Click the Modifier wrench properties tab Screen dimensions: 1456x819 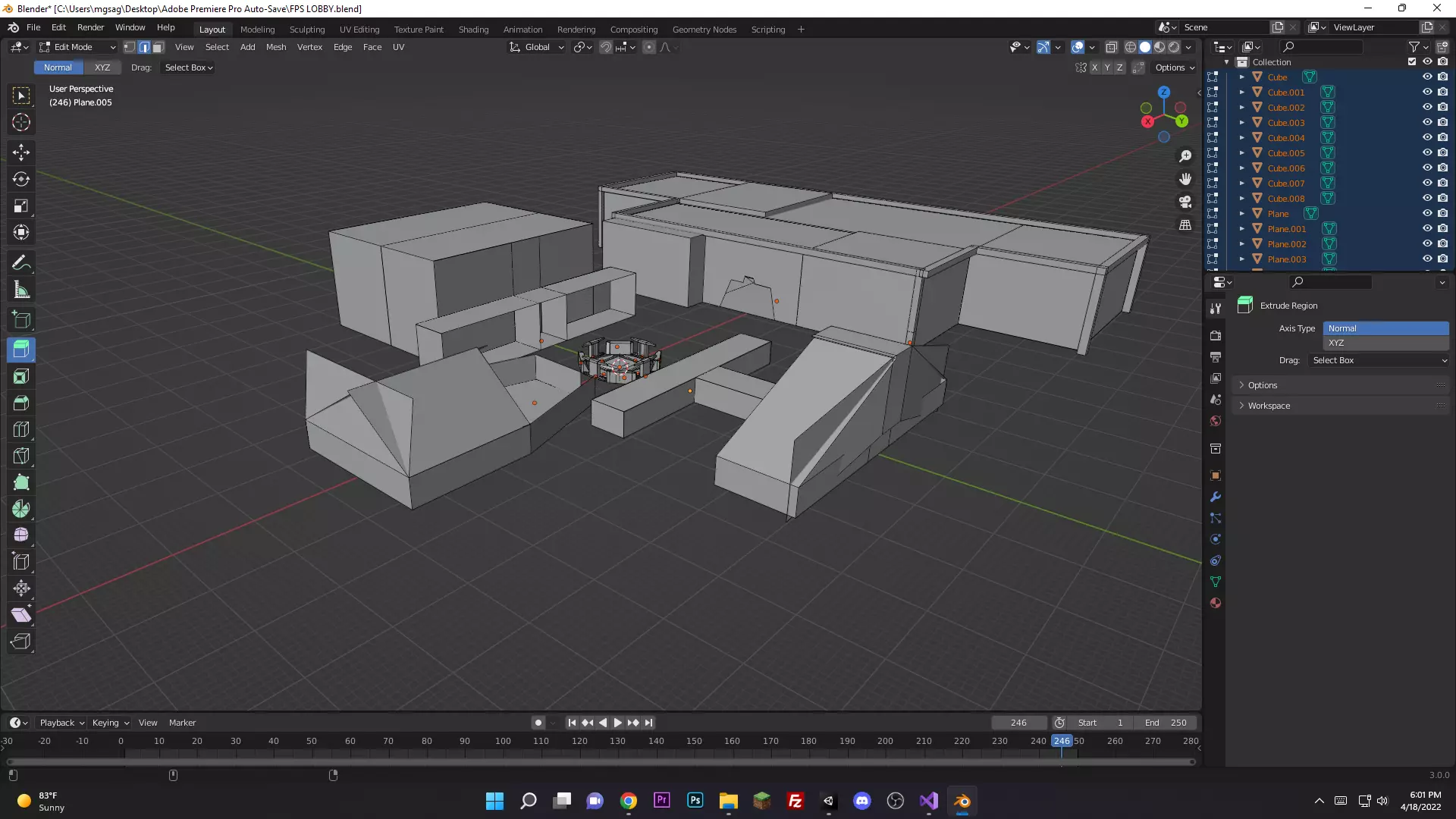(1216, 497)
